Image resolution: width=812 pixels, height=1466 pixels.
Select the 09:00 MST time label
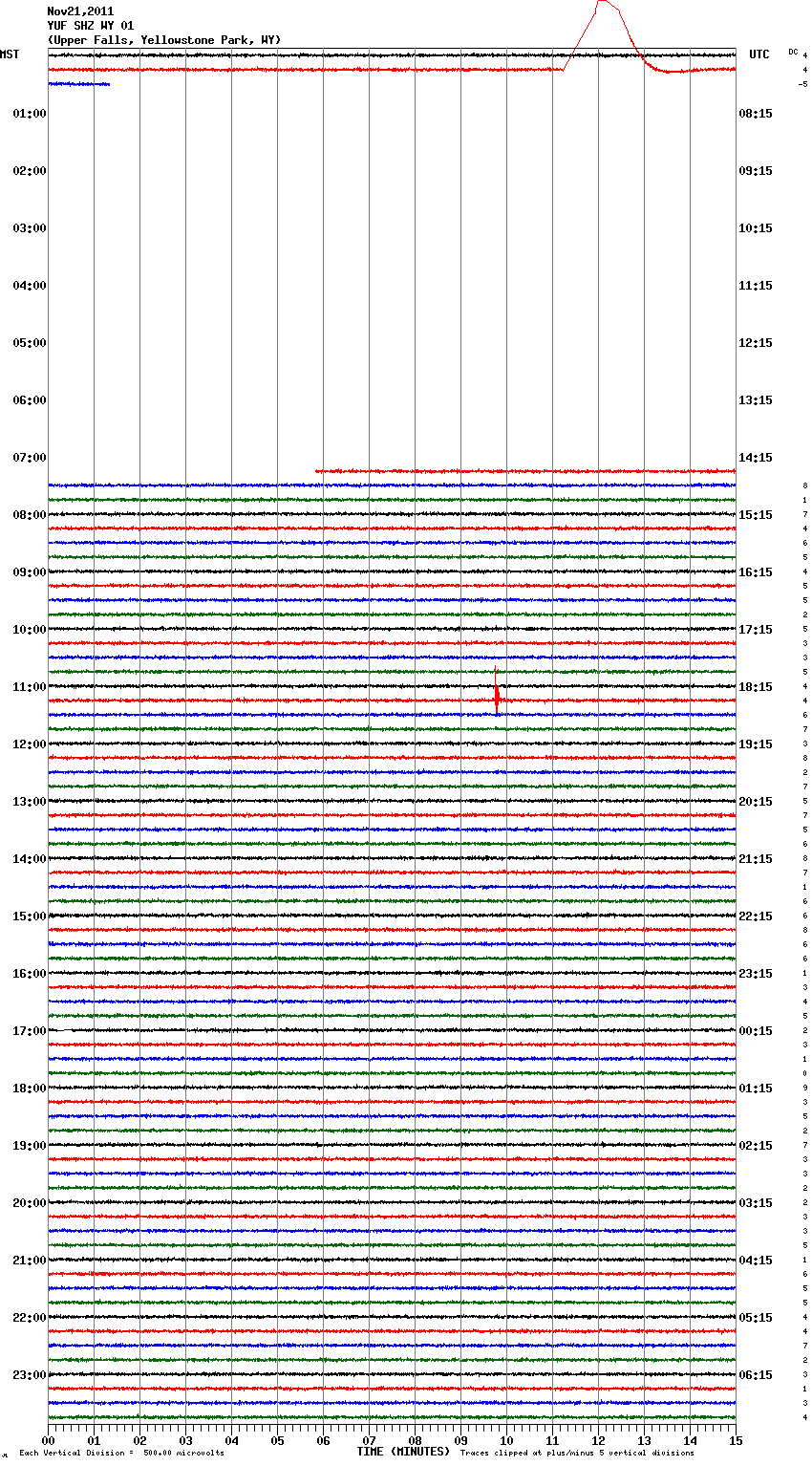coord(30,572)
